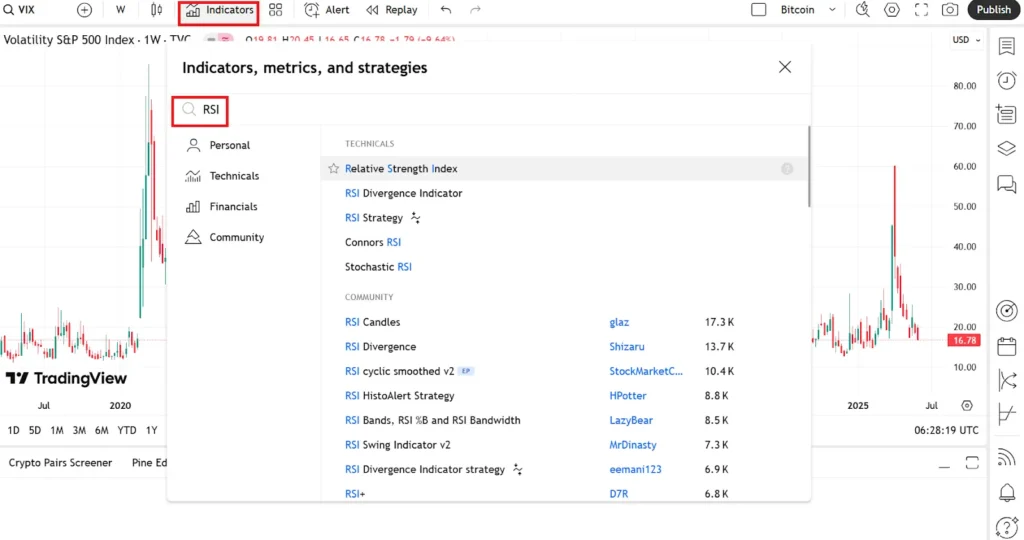
Task: Open author StockMarketC... profile
Action: (x=646, y=371)
